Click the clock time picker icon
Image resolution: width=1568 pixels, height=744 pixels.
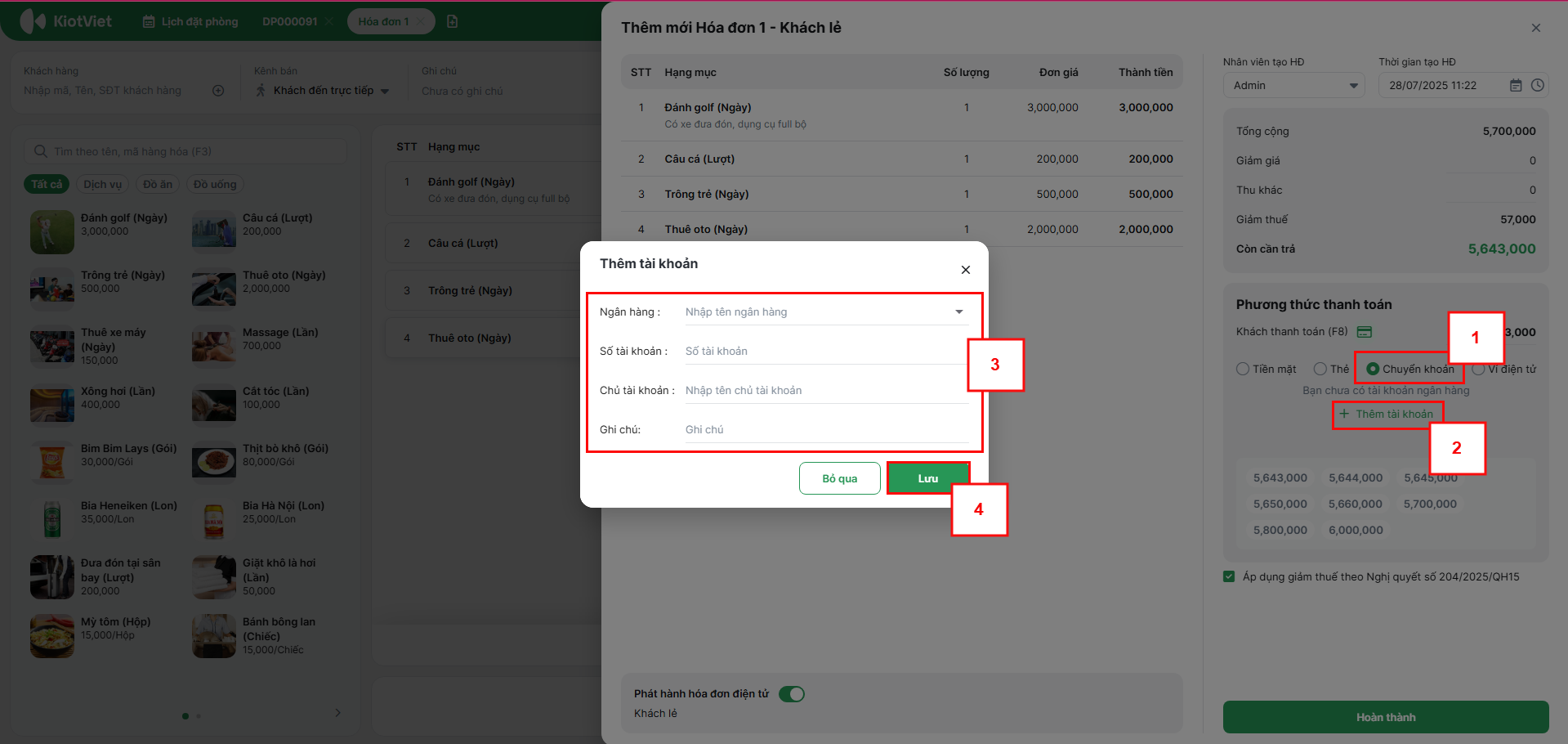click(x=1537, y=86)
